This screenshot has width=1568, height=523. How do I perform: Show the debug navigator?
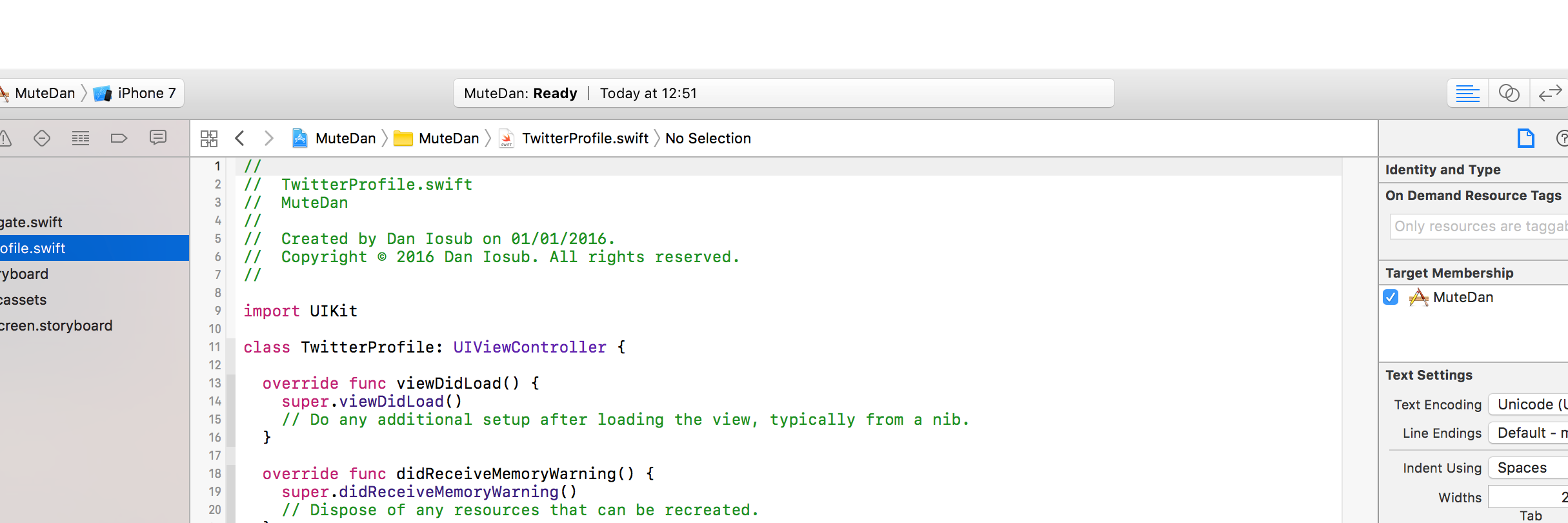(x=81, y=138)
